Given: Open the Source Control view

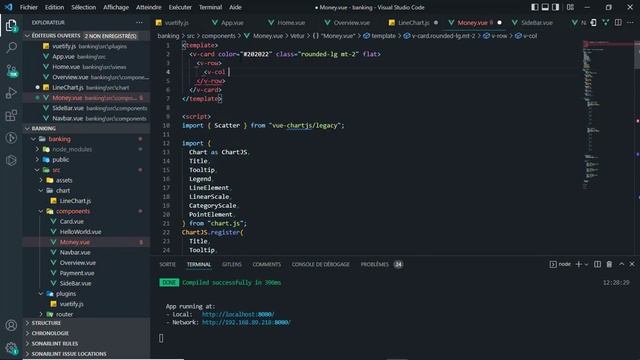Looking at the screenshot, I should tap(11, 71).
